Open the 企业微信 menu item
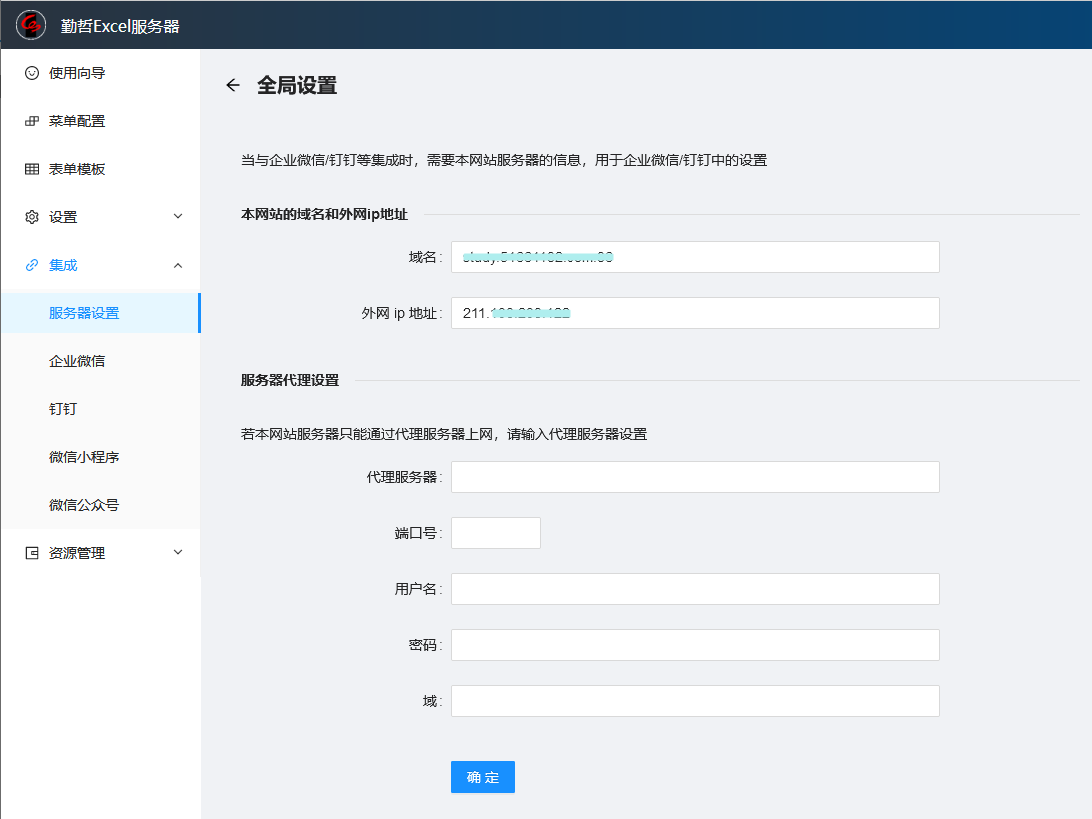The height and width of the screenshot is (819, 1092). click(77, 361)
